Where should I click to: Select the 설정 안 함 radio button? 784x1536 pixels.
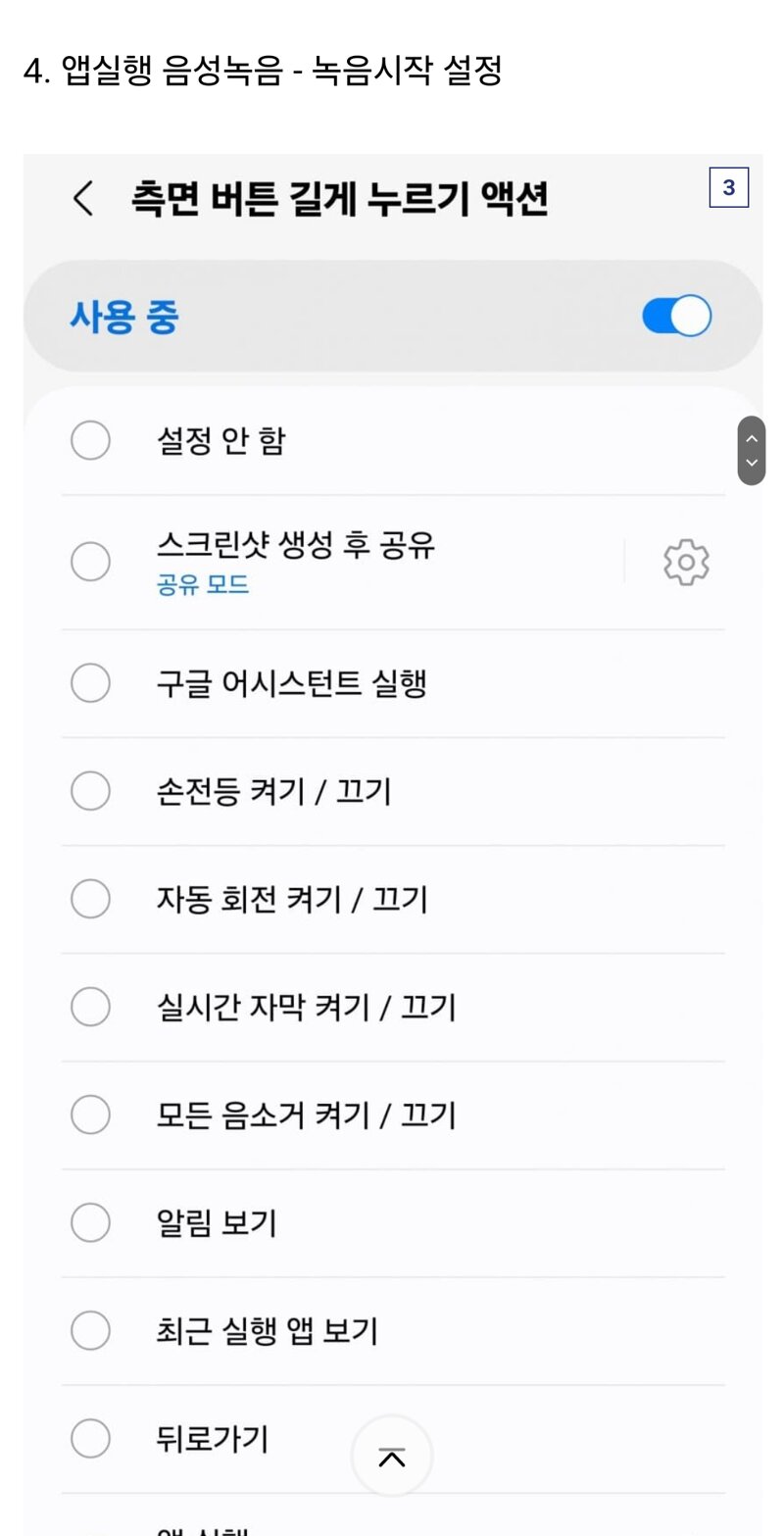(90, 440)
